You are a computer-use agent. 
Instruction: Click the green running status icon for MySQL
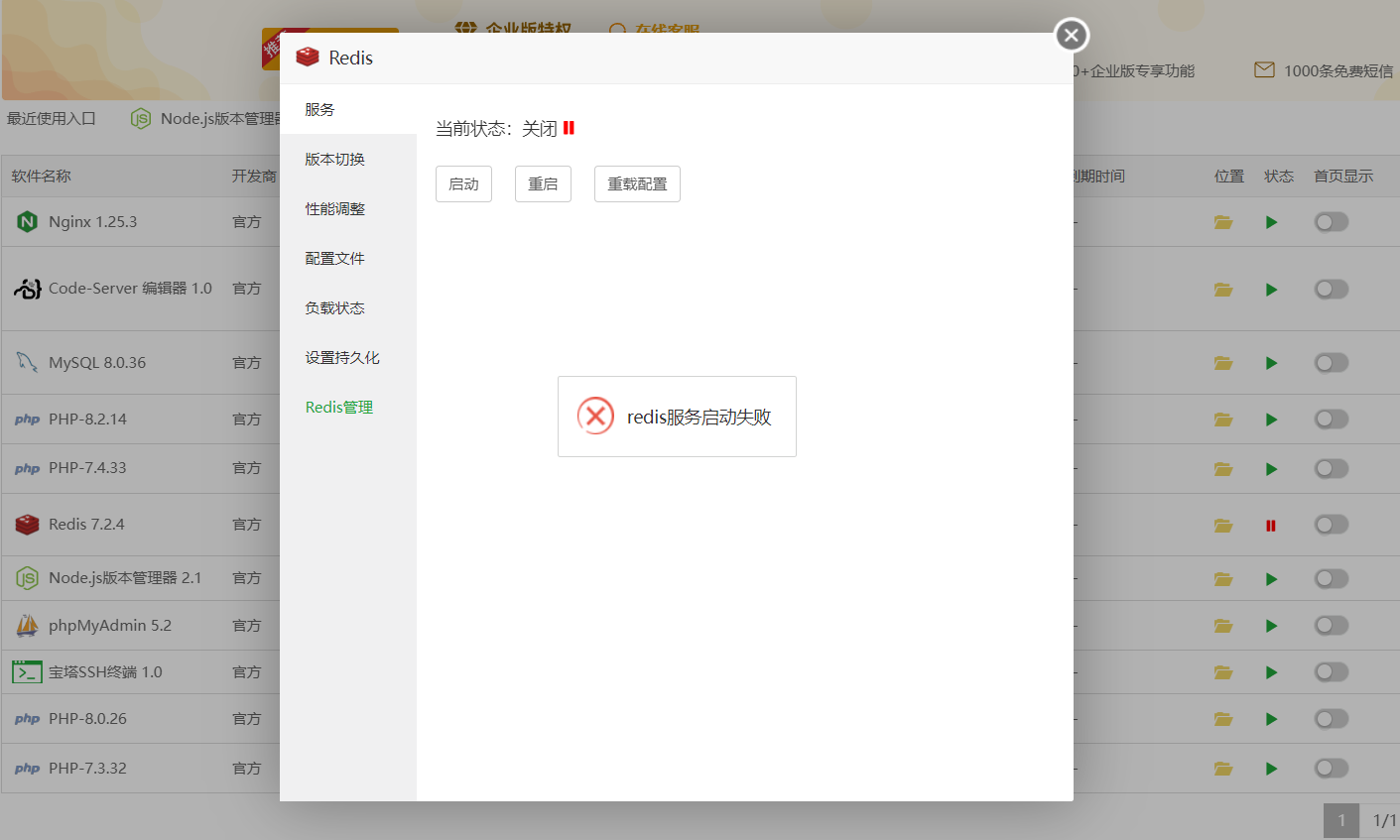[1271, 363]
